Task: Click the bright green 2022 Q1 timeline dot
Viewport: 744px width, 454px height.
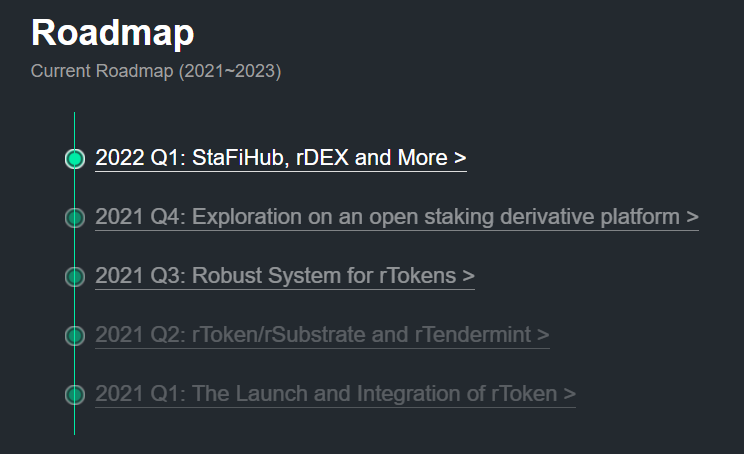Action: point(75,158)
